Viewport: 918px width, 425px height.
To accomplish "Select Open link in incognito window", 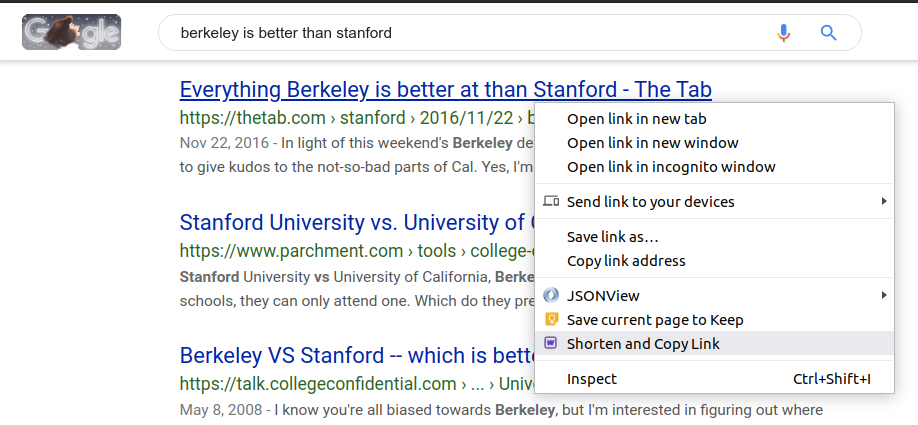I will 671,167.
